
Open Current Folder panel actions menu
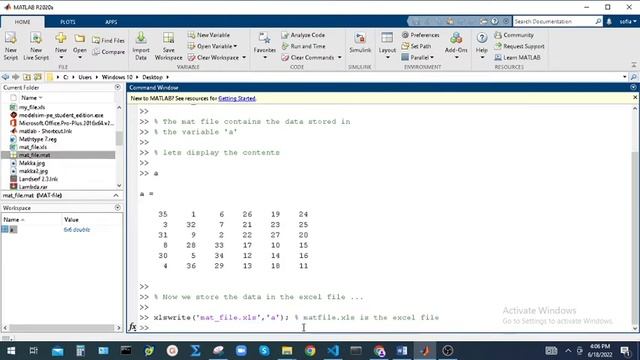tap(118, 87)
